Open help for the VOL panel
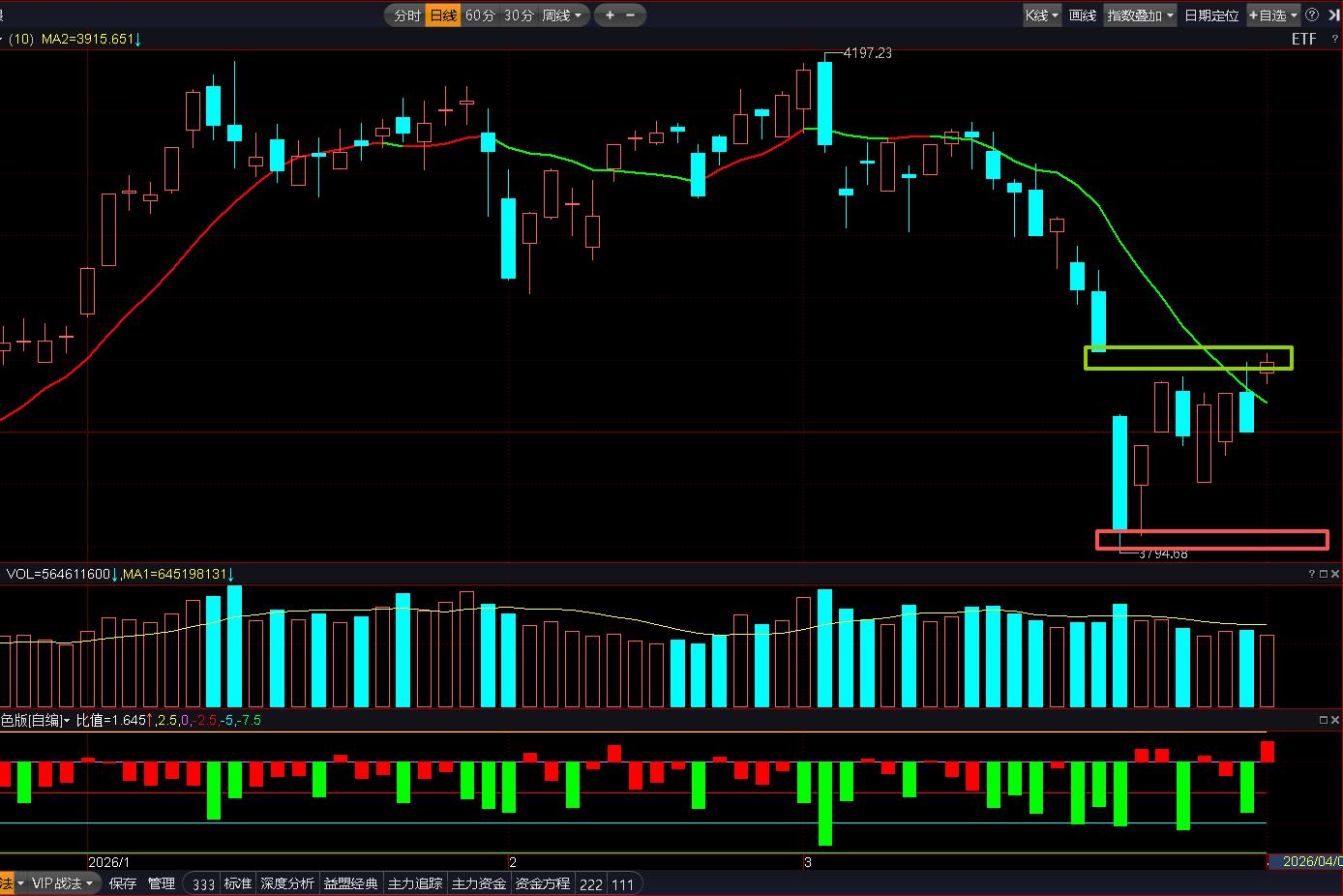 [1311, 574]
